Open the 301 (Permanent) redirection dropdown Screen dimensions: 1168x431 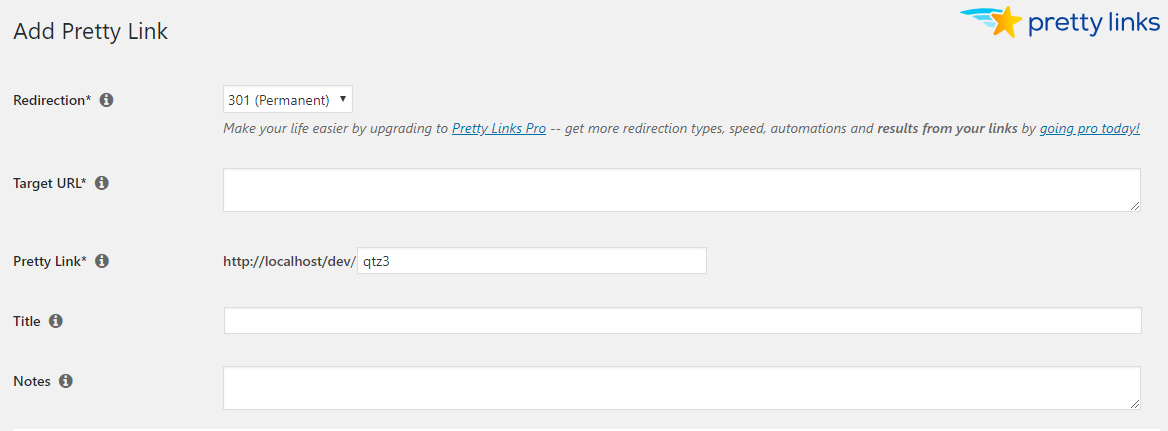click(x=288, y=100)
